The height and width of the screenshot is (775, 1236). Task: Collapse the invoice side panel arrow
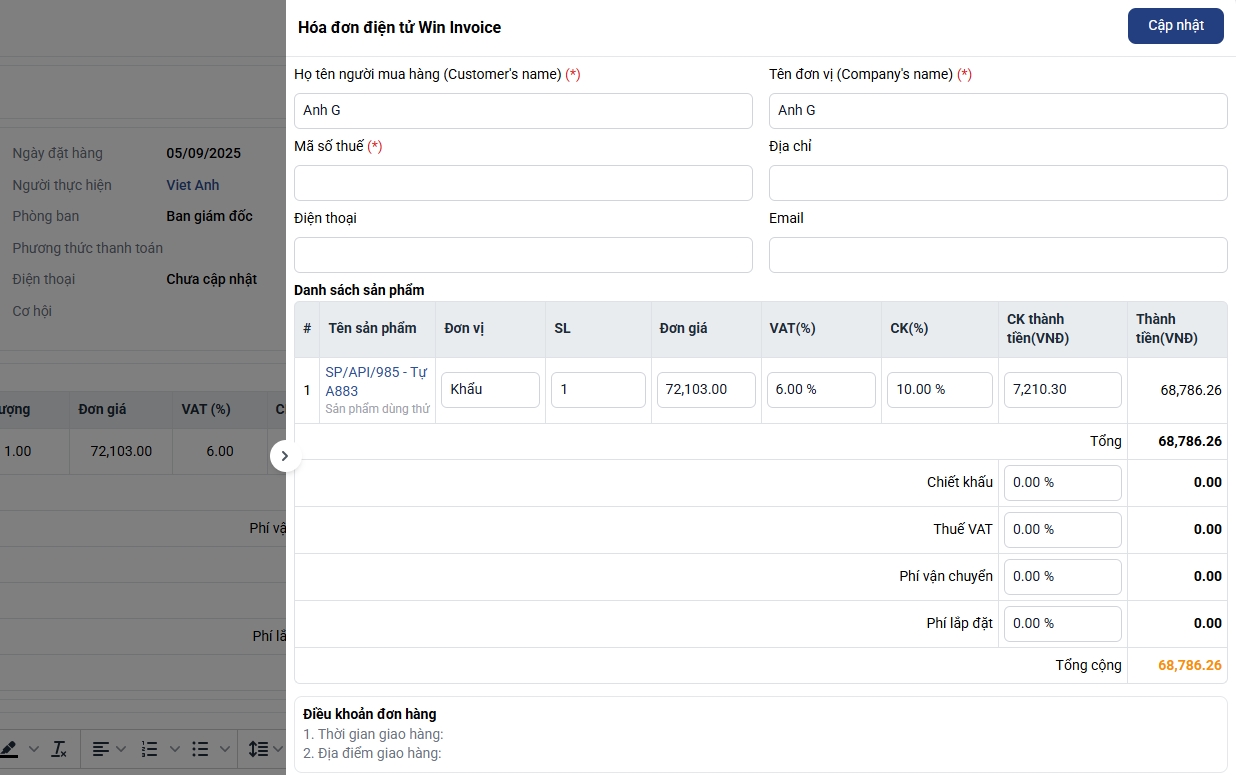[285, 456]
